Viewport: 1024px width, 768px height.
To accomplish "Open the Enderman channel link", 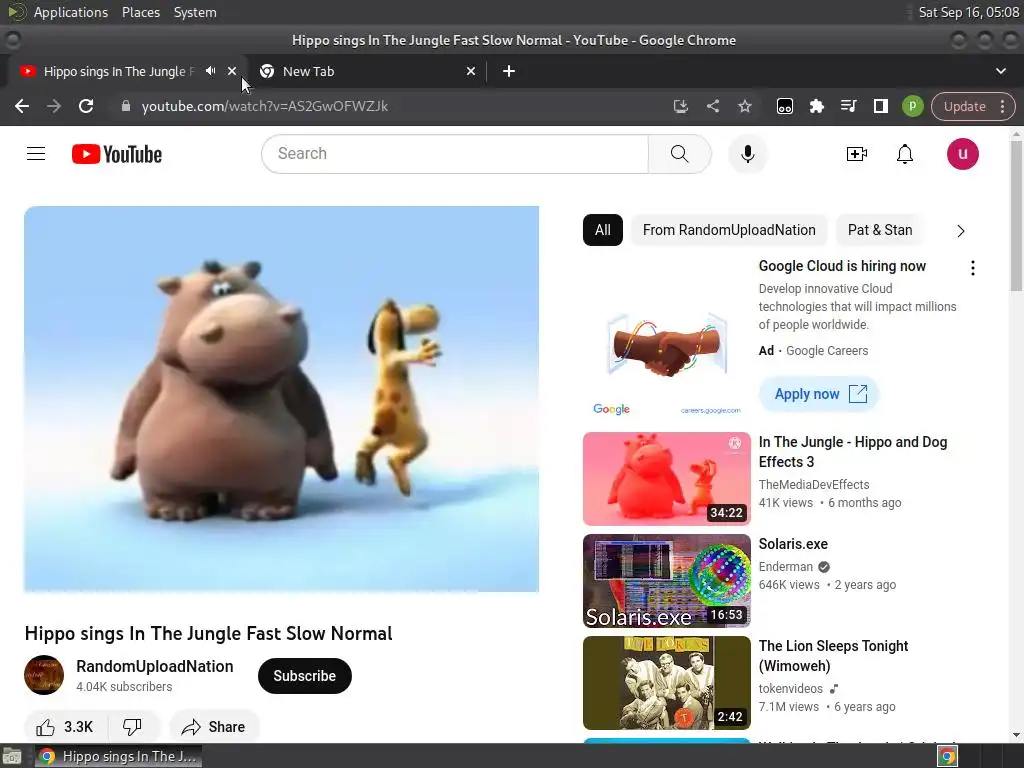I will [x=786, y=567].
